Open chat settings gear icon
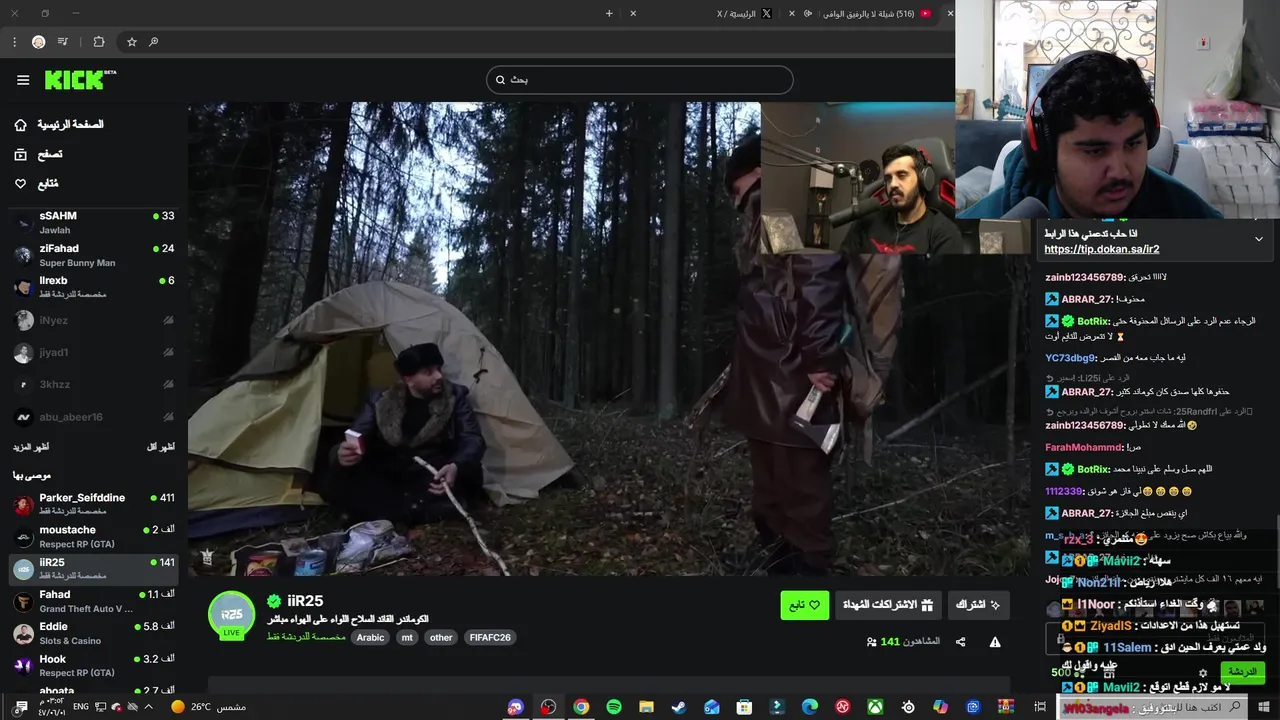Image resolution: width=1280 pixels, height=720 pixels. pos(1203,673)
